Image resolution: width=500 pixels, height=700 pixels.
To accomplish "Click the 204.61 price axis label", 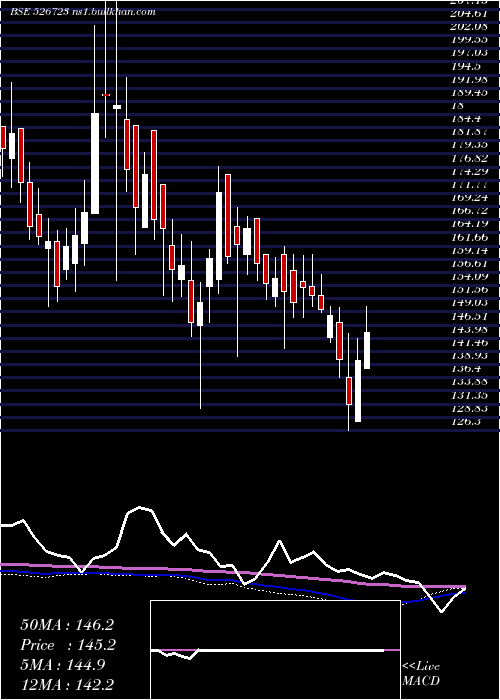I will pyautogui.click(x=468, y=13).
